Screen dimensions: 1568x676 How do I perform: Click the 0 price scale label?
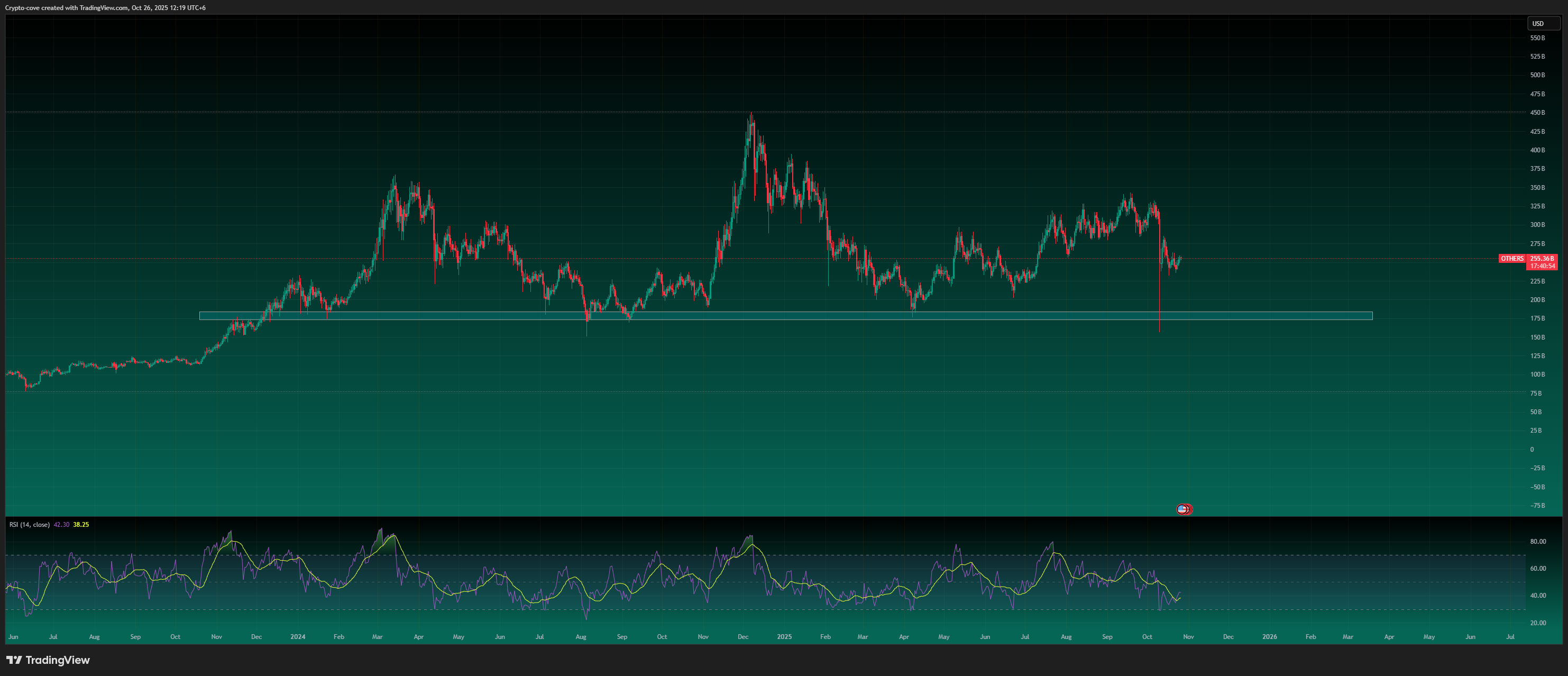coord(1532,450)
